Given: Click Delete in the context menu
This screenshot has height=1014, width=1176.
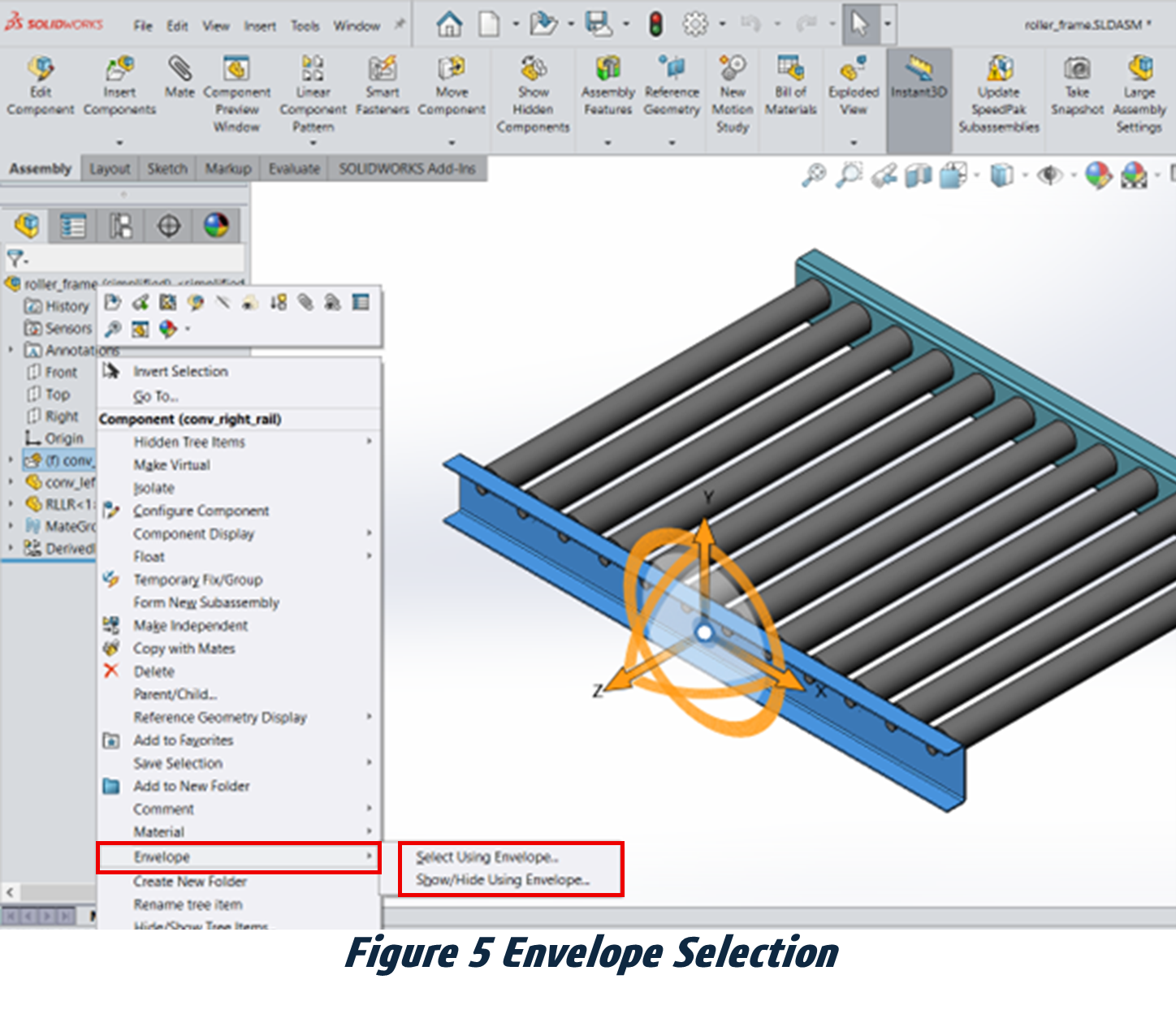Looking at the screenshot, I should pos(153,671).
